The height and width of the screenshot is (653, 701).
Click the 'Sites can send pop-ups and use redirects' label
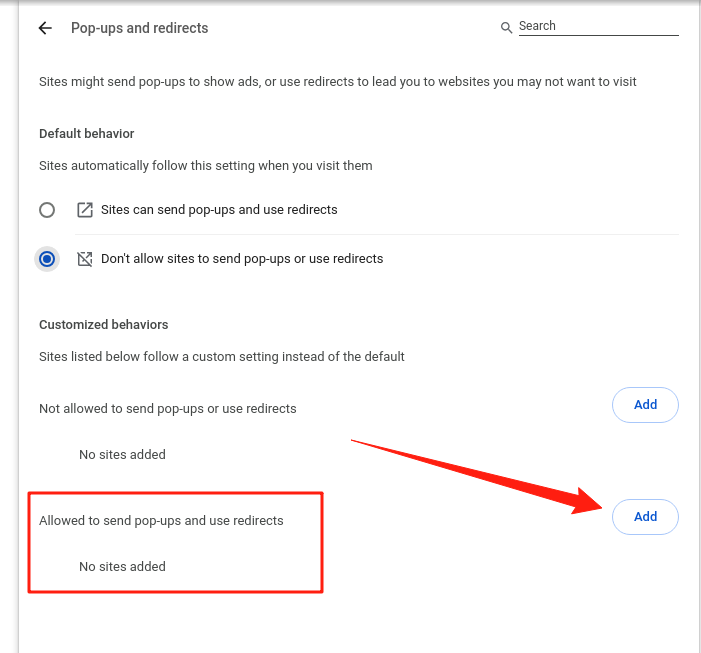tap(219, 210)
